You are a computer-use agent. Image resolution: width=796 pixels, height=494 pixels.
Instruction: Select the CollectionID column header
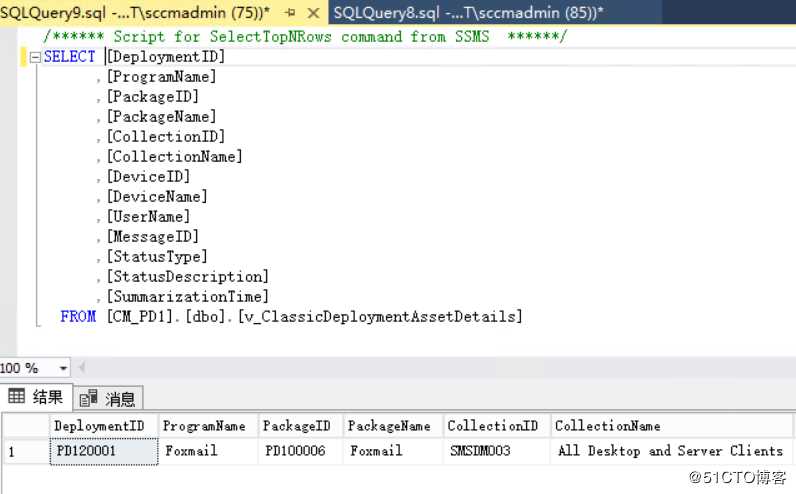[497, 426]
